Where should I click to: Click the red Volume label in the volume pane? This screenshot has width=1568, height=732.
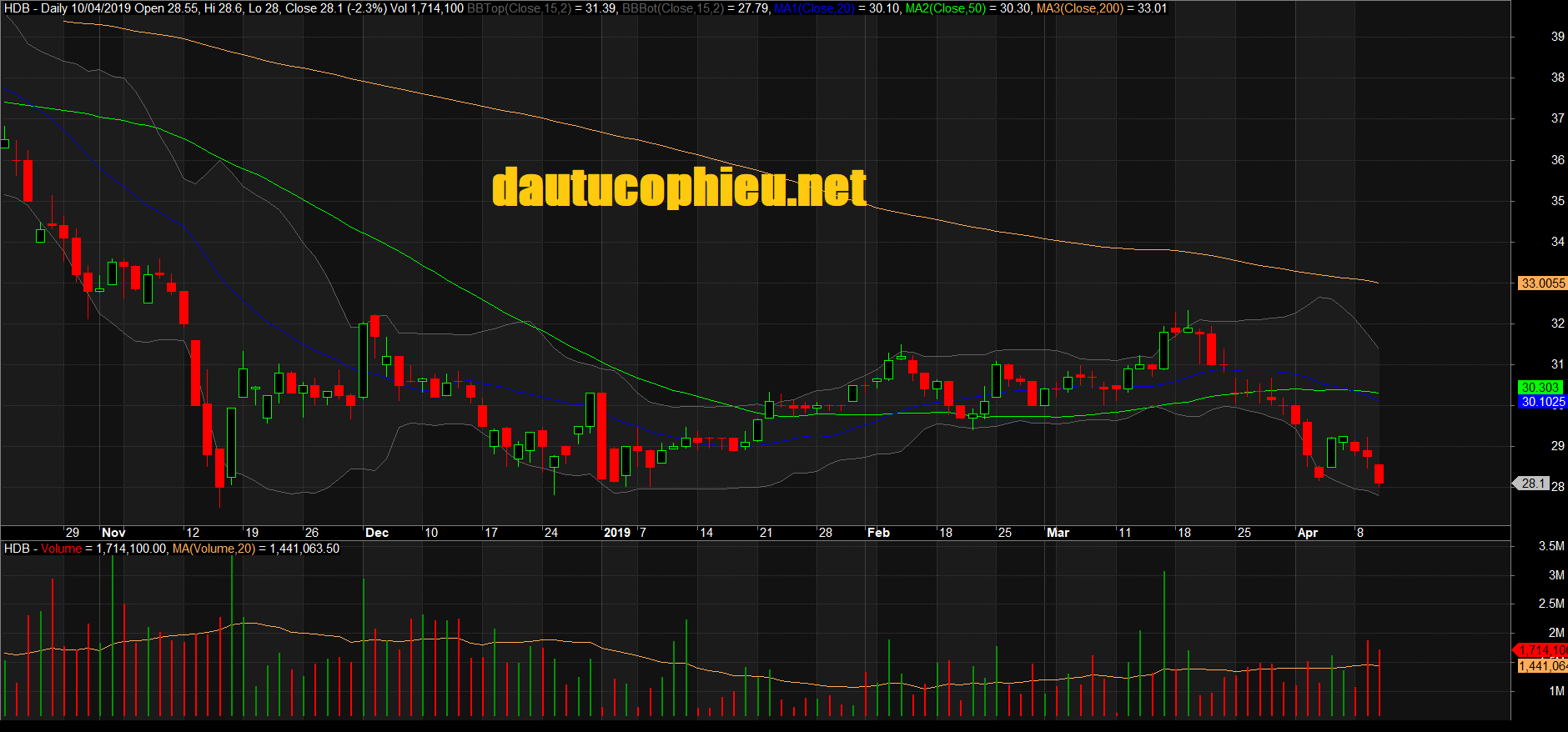point(62,549)
